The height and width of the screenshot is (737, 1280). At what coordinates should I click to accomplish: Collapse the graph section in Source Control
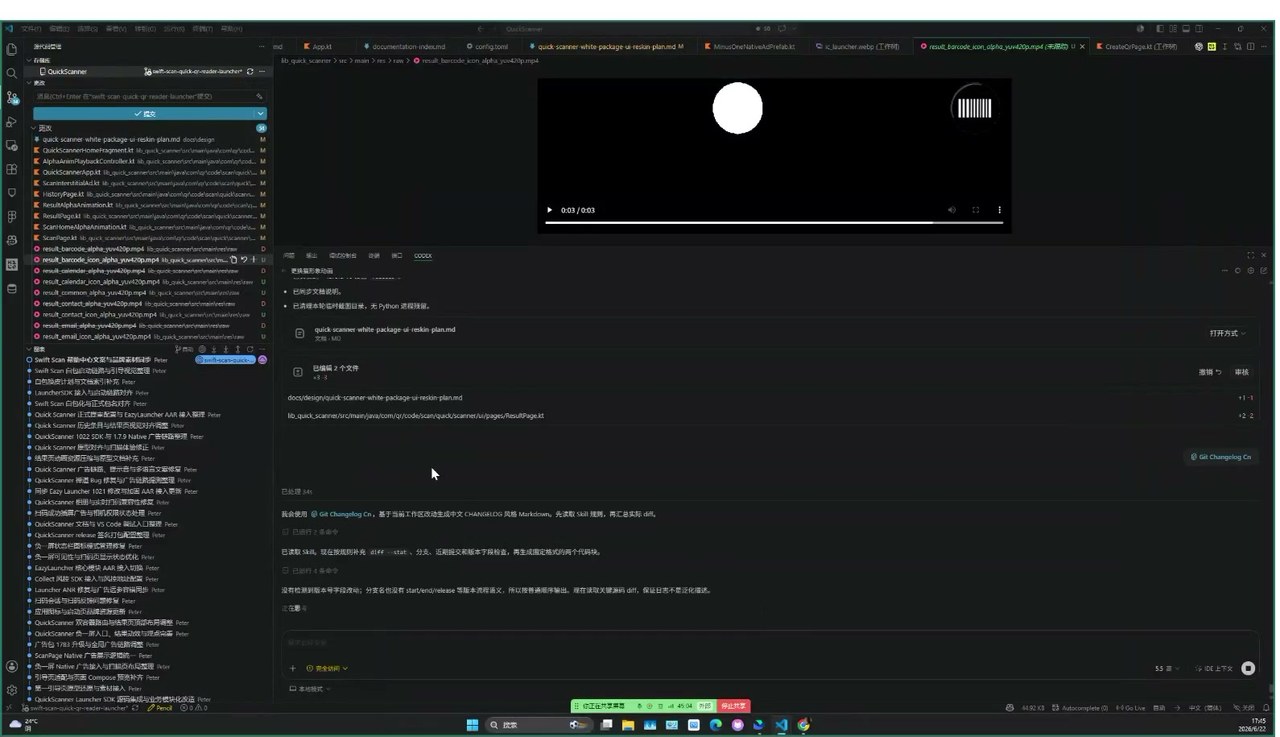[x=30, y=349]
